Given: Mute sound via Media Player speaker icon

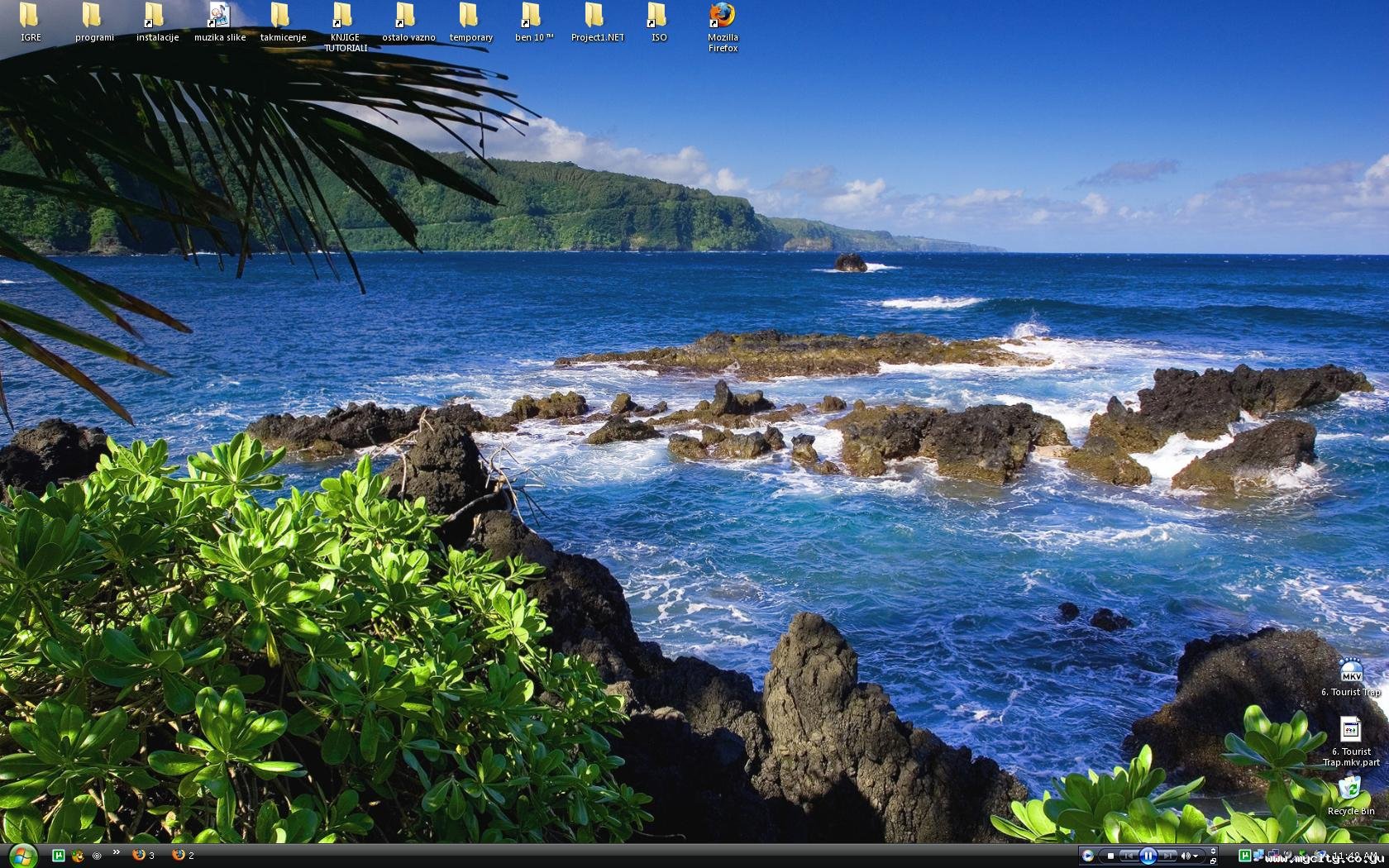Looking at the screenshot, I should (x=1186, y=856).
